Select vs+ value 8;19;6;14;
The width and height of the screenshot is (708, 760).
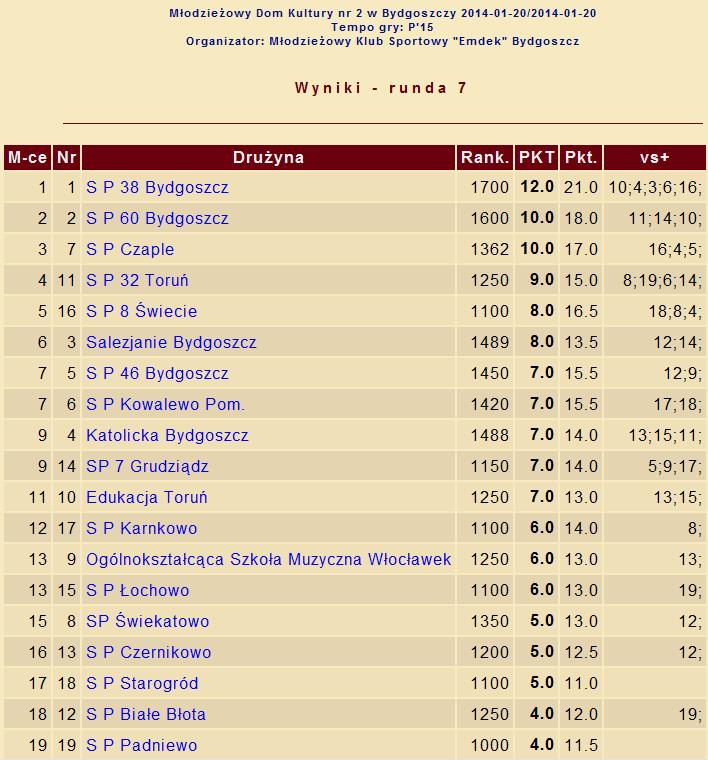click(x=662, y=281)
